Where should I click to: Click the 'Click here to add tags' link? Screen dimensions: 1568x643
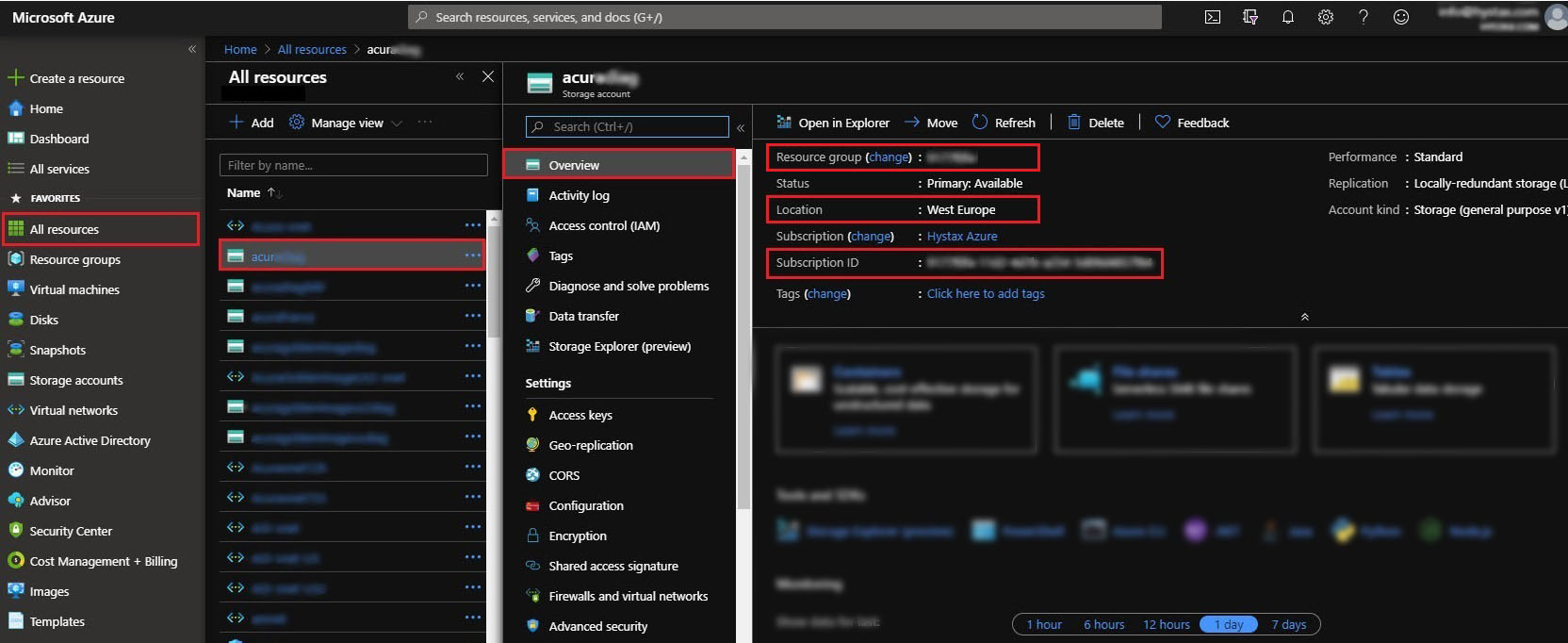click(x=985, y=293)
